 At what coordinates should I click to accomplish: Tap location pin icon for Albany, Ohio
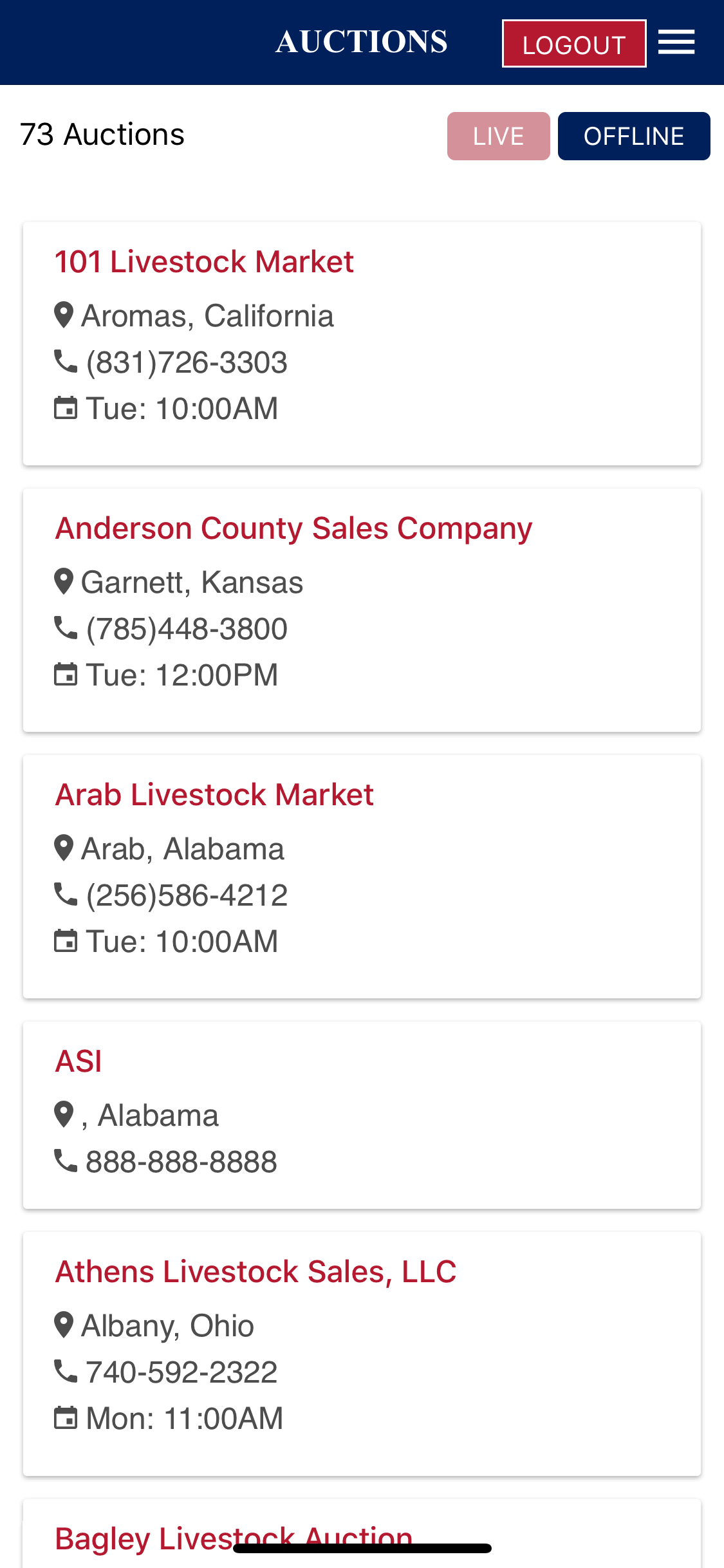(x=64, y=1325)
